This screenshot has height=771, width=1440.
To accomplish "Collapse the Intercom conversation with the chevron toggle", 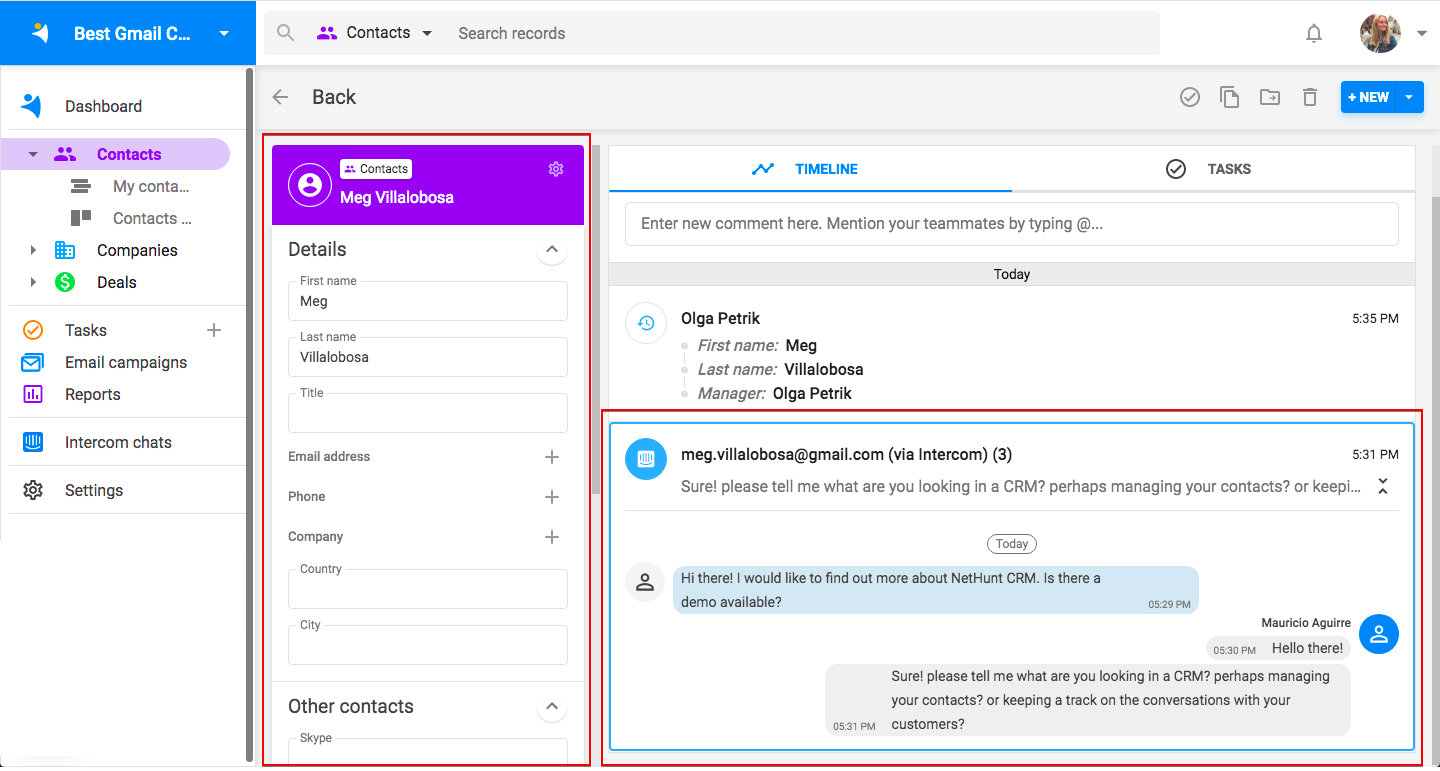I will tap(1383, 486).
